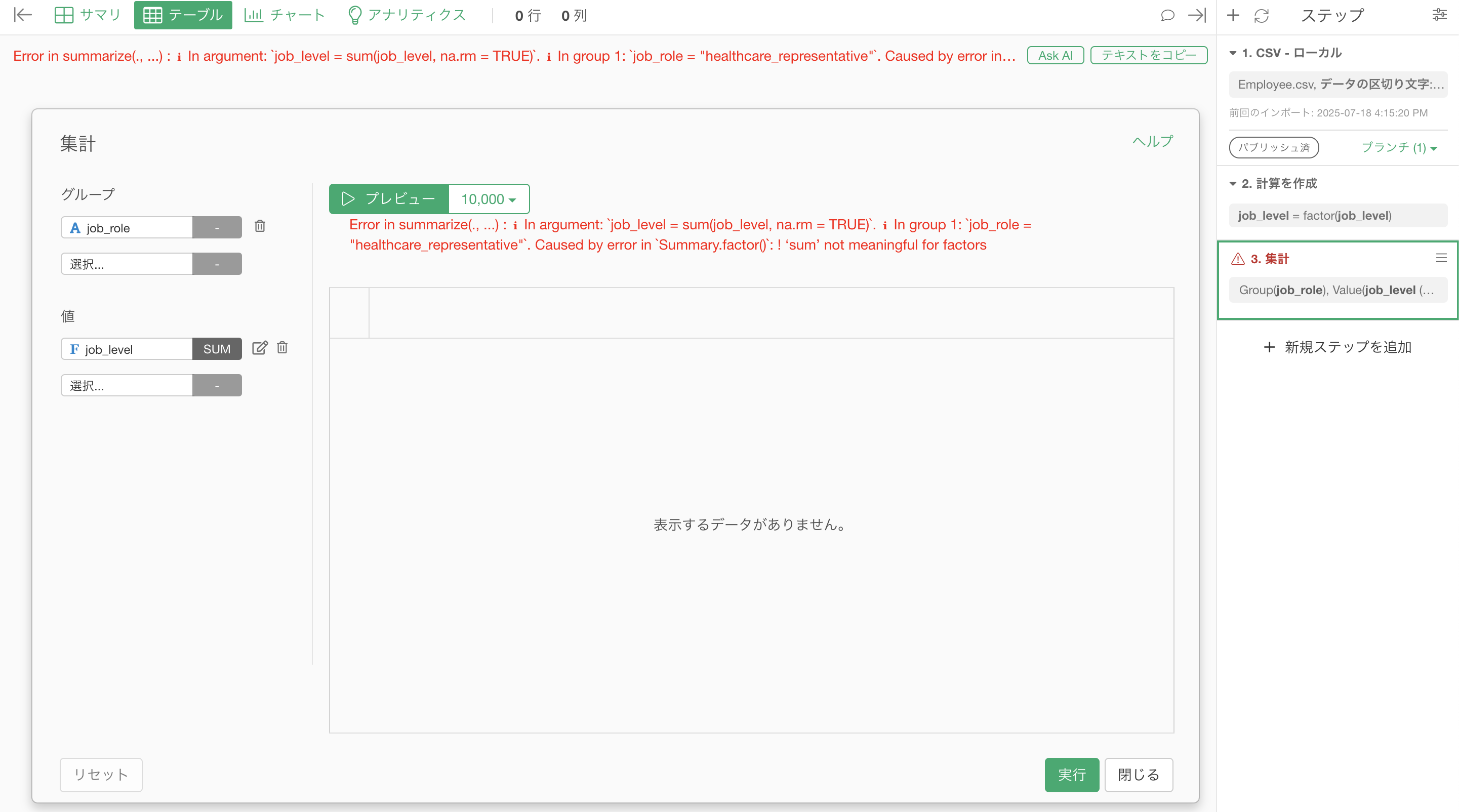Screen dimensions: 1459x812
Task: Edit the job_level value settings
Action: coord(259,348)
